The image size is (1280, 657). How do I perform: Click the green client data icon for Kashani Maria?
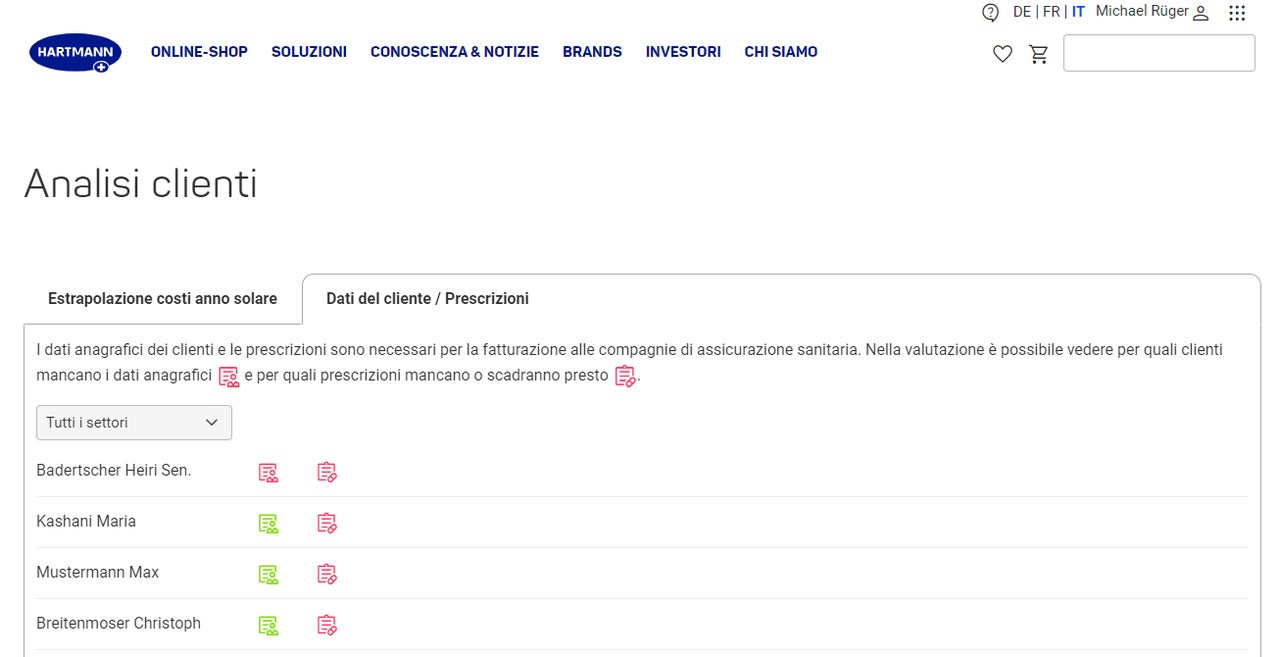pos(268,523)
